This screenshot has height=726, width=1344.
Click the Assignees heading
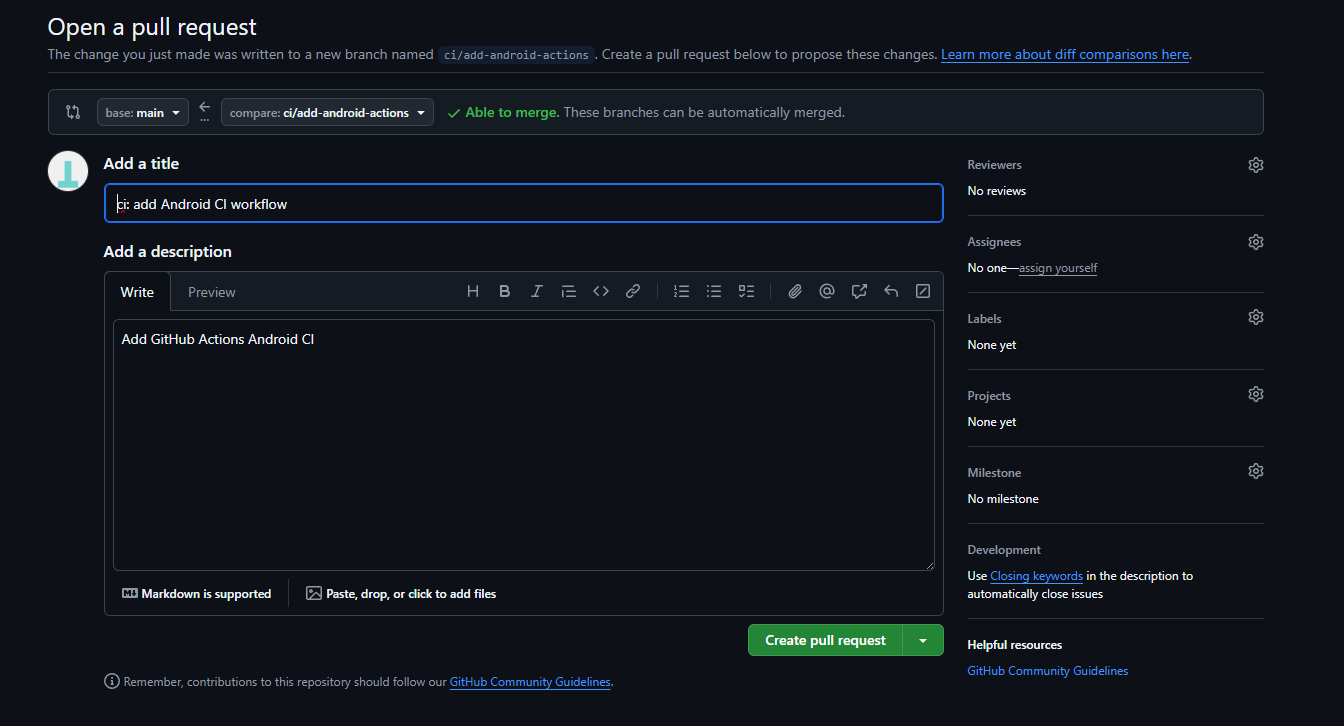(994, 242)
